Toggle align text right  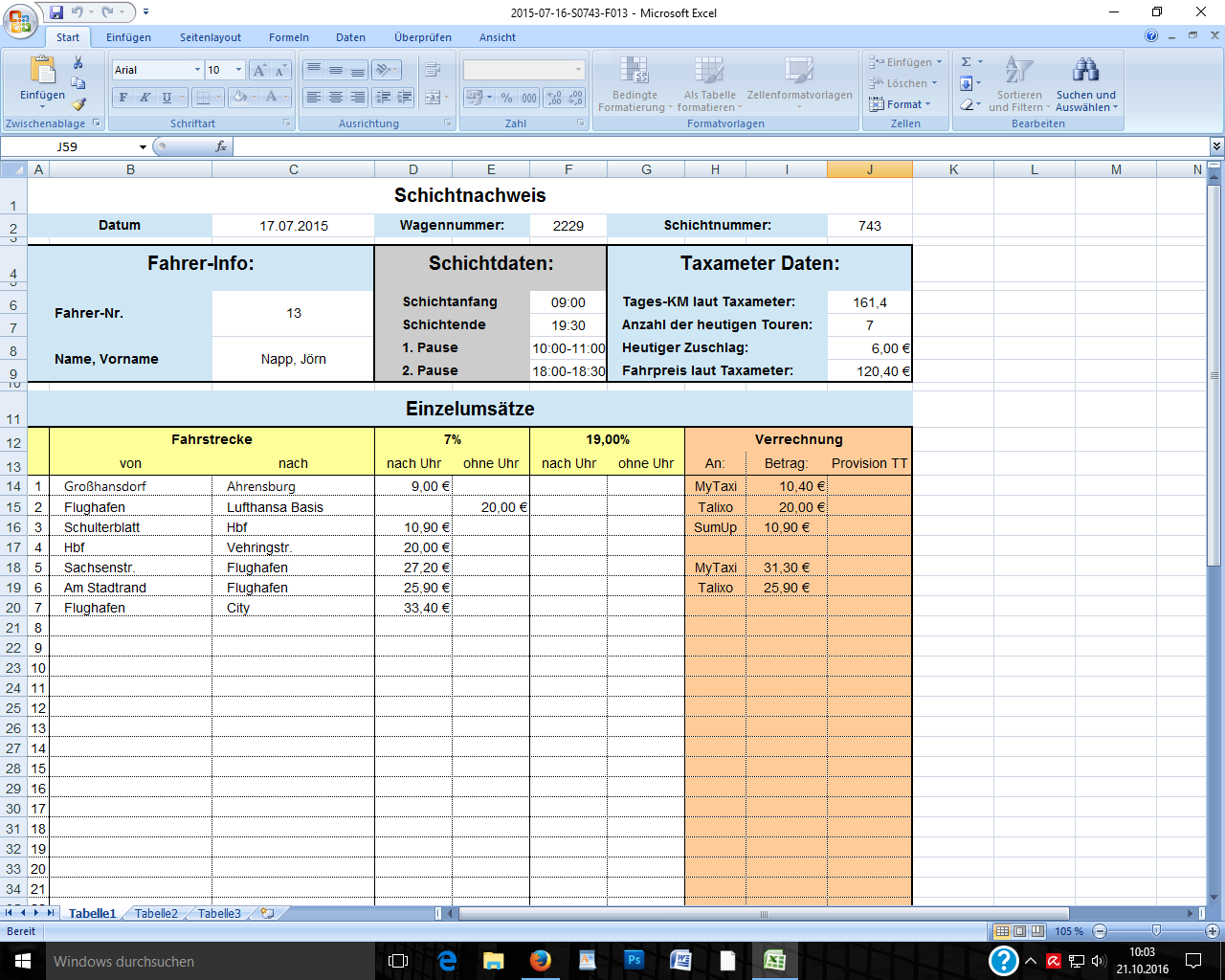[357, 98]
